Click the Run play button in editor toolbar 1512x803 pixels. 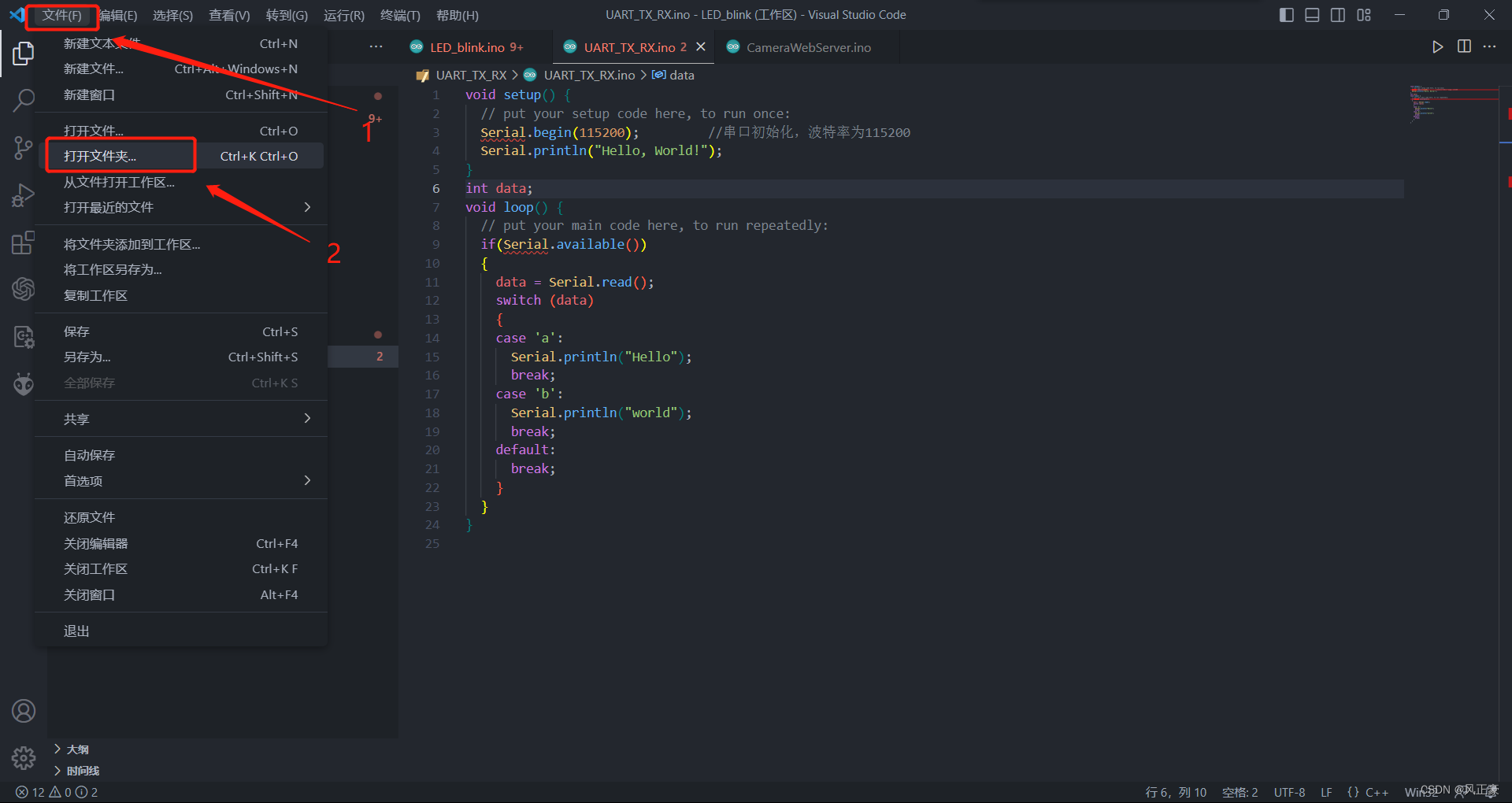1437,47
